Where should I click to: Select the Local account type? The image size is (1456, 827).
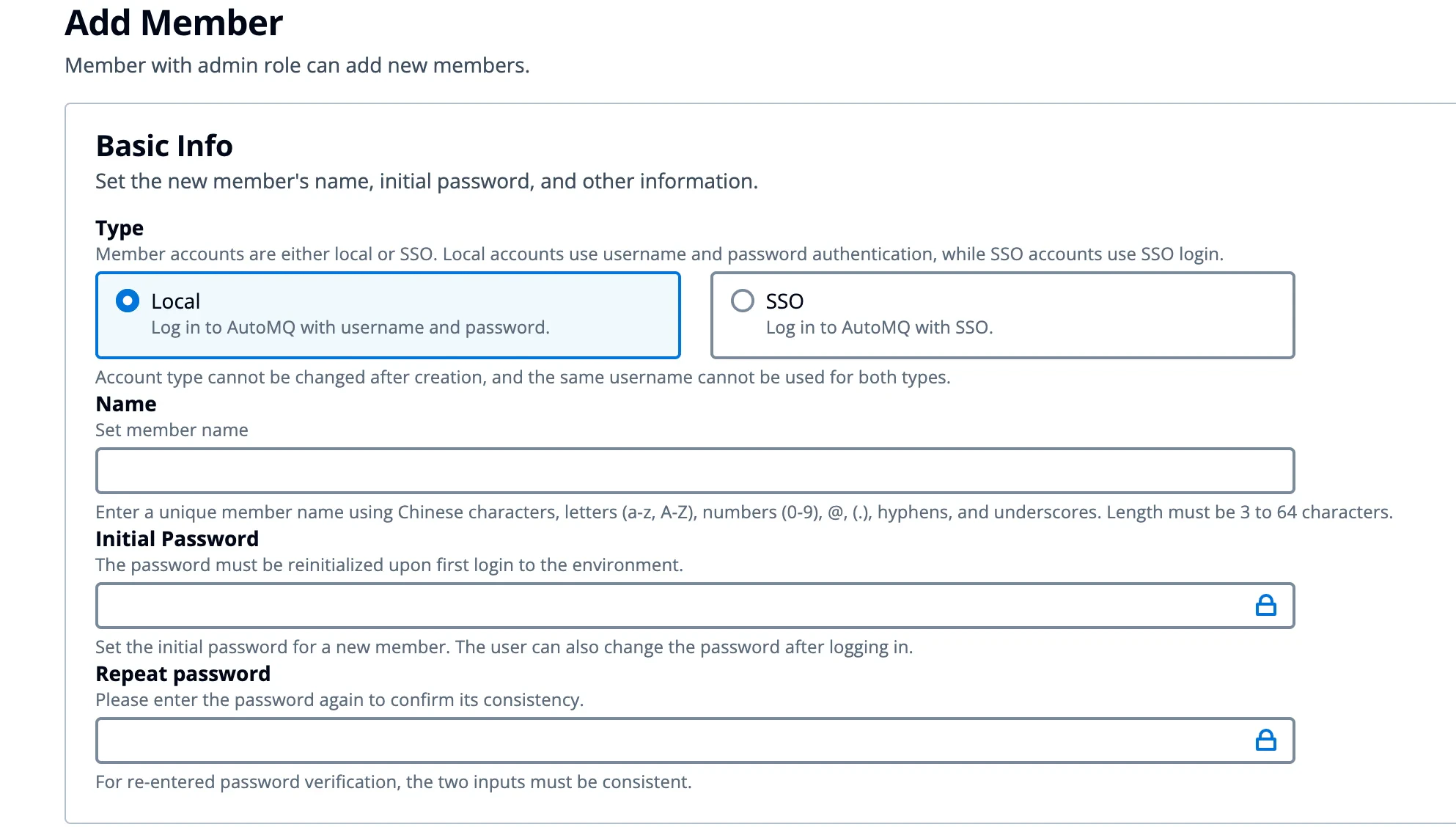point(128,301)
